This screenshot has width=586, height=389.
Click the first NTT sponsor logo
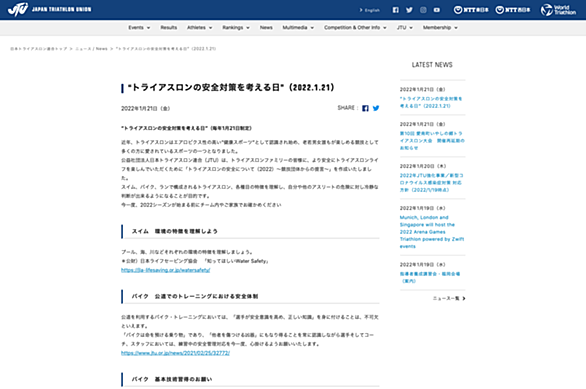[x=471, y=10]
